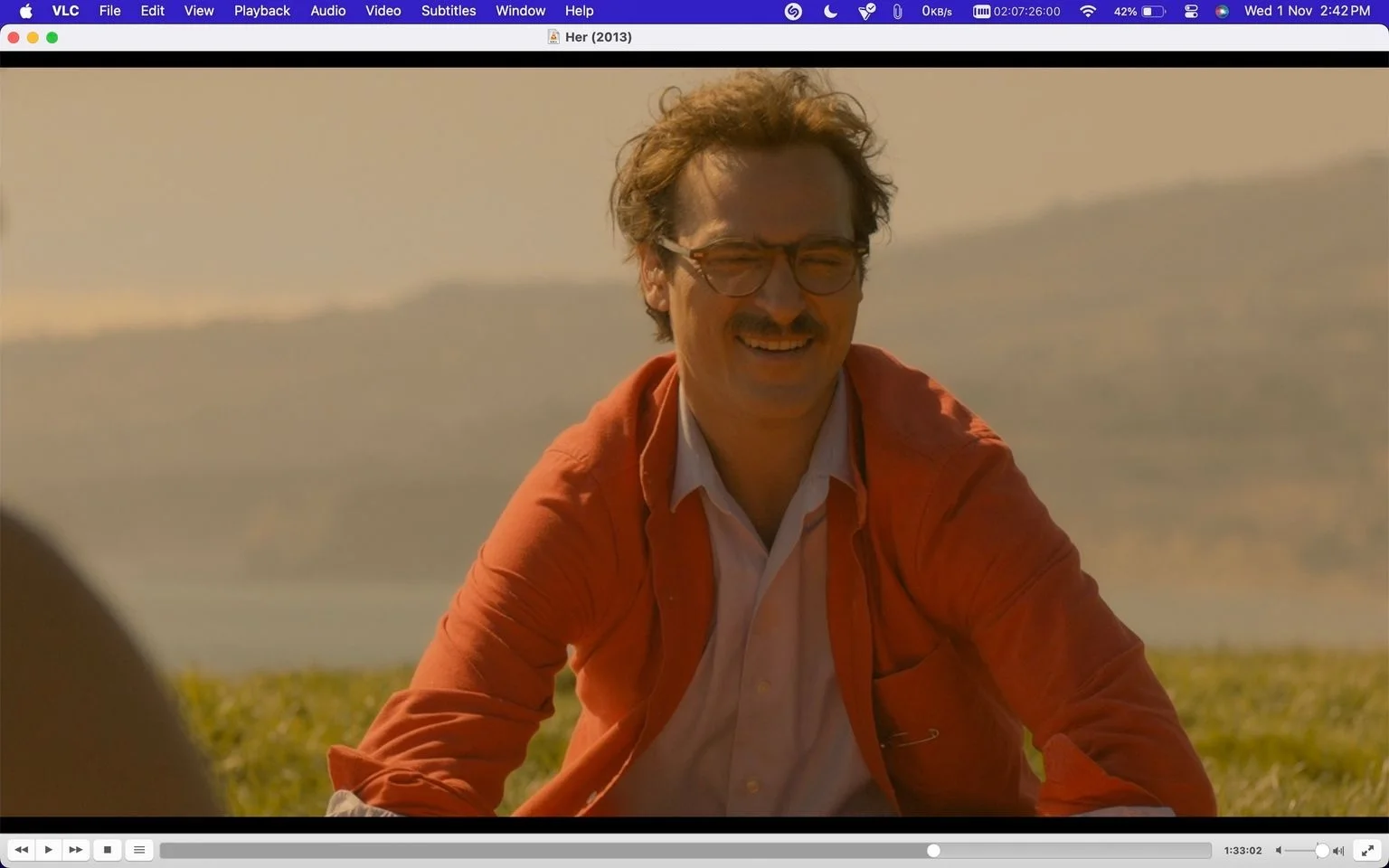Set volume to max via loud speaker icon
This screenshot has height=868, width=1389.
click(1338, 851)
